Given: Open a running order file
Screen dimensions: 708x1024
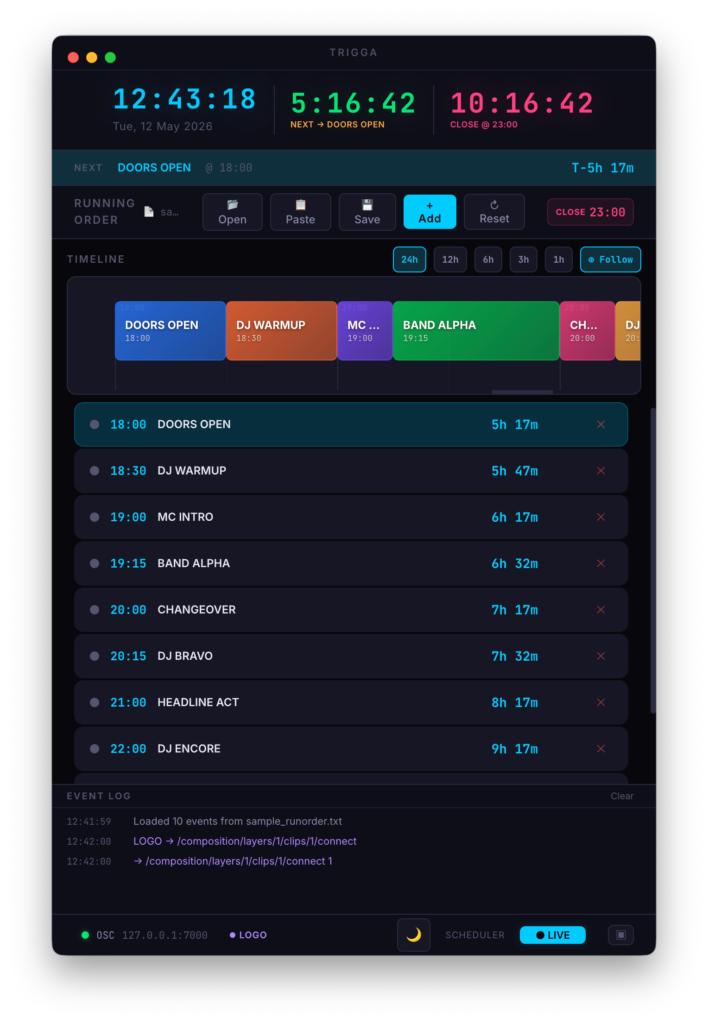Looking at the screenshot, I should 232,212.
